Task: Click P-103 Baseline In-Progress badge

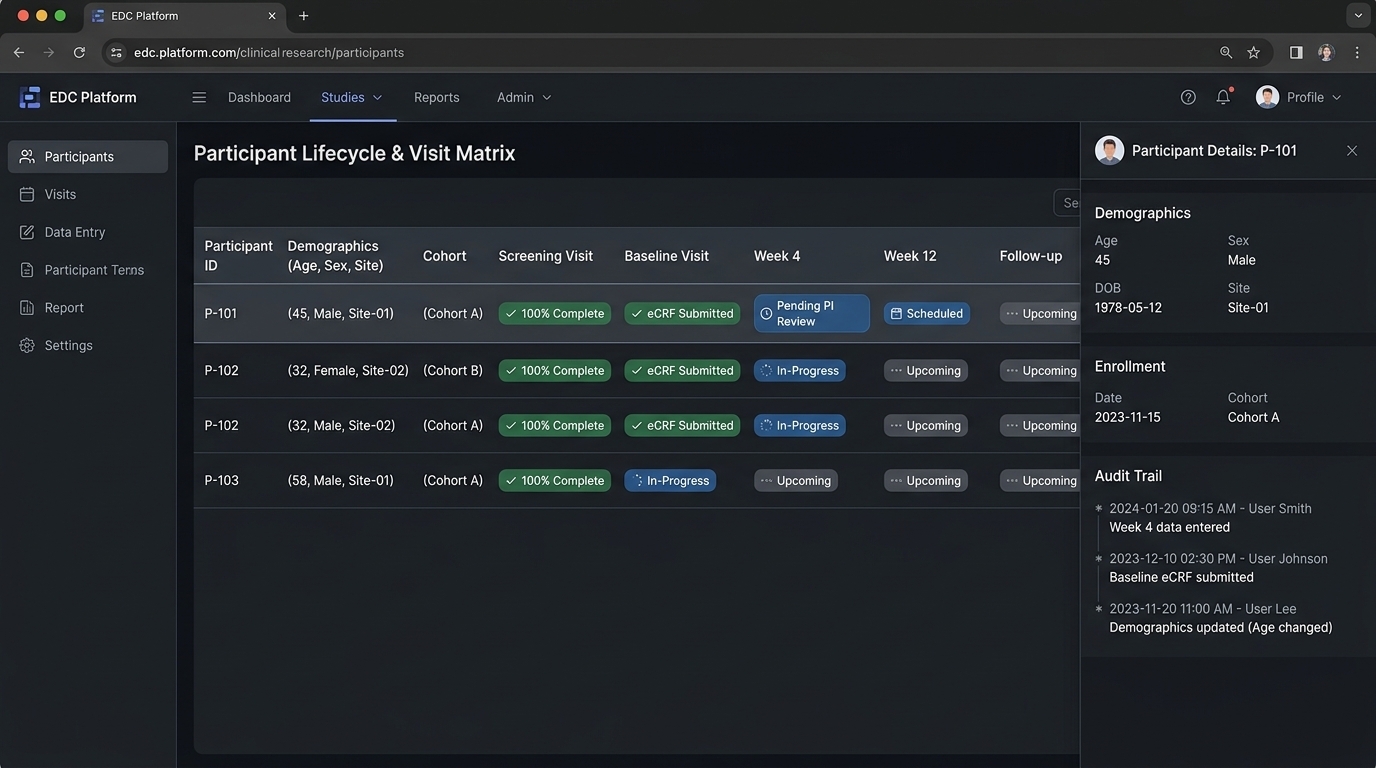Action: coord(670,480)
